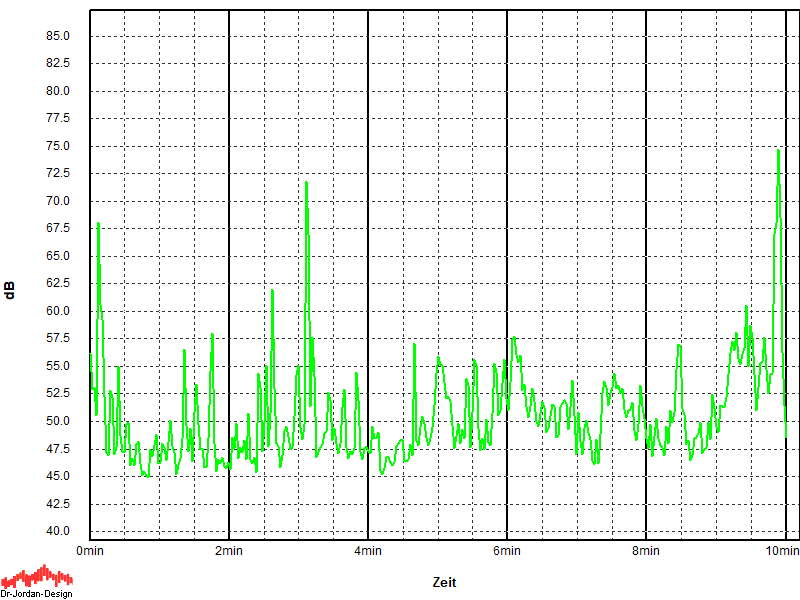Click the first green peak near 0min
The image size is (800, 600).
coord(98,225)
